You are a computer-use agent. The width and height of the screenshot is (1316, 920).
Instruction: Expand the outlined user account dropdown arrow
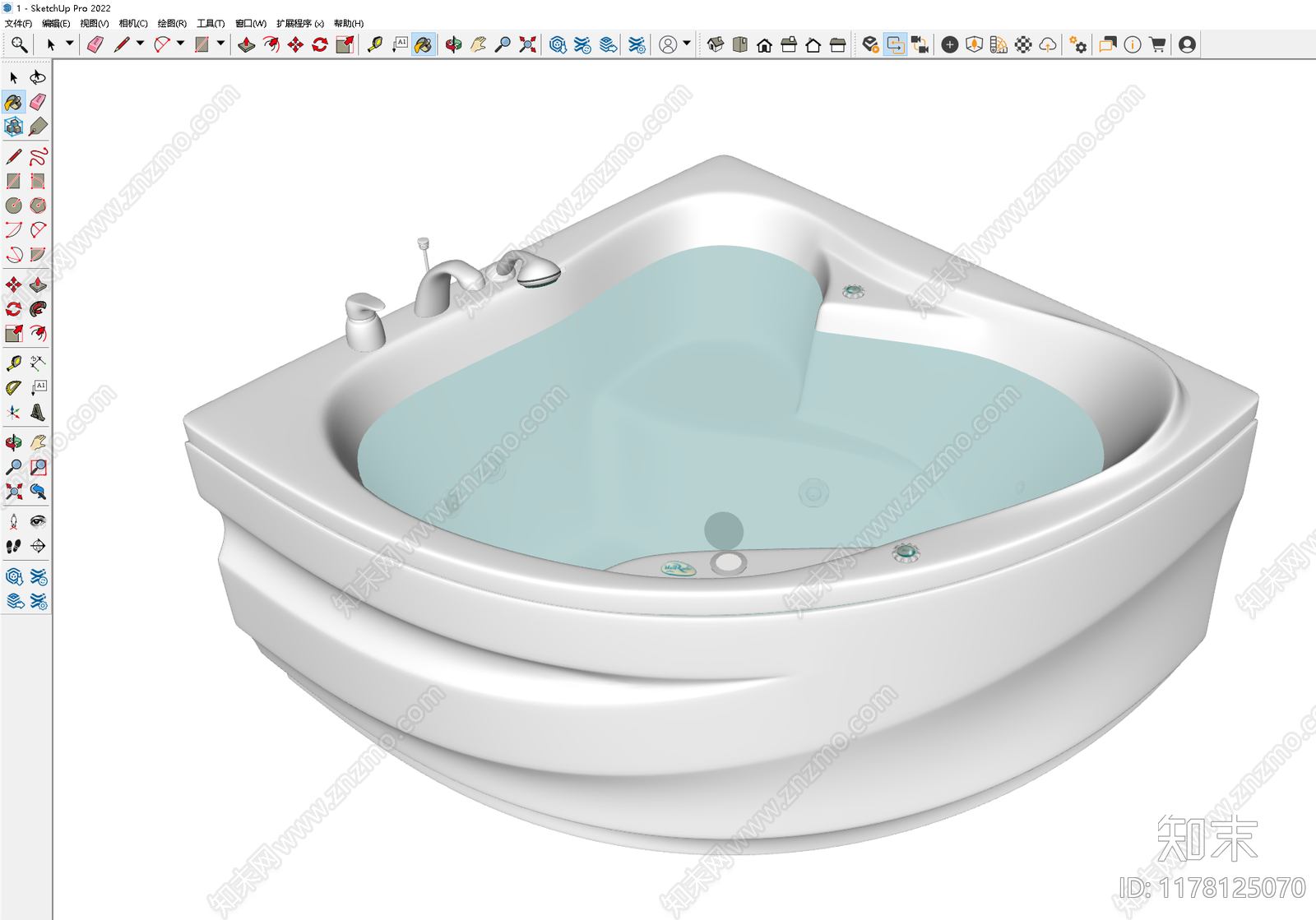687,44
